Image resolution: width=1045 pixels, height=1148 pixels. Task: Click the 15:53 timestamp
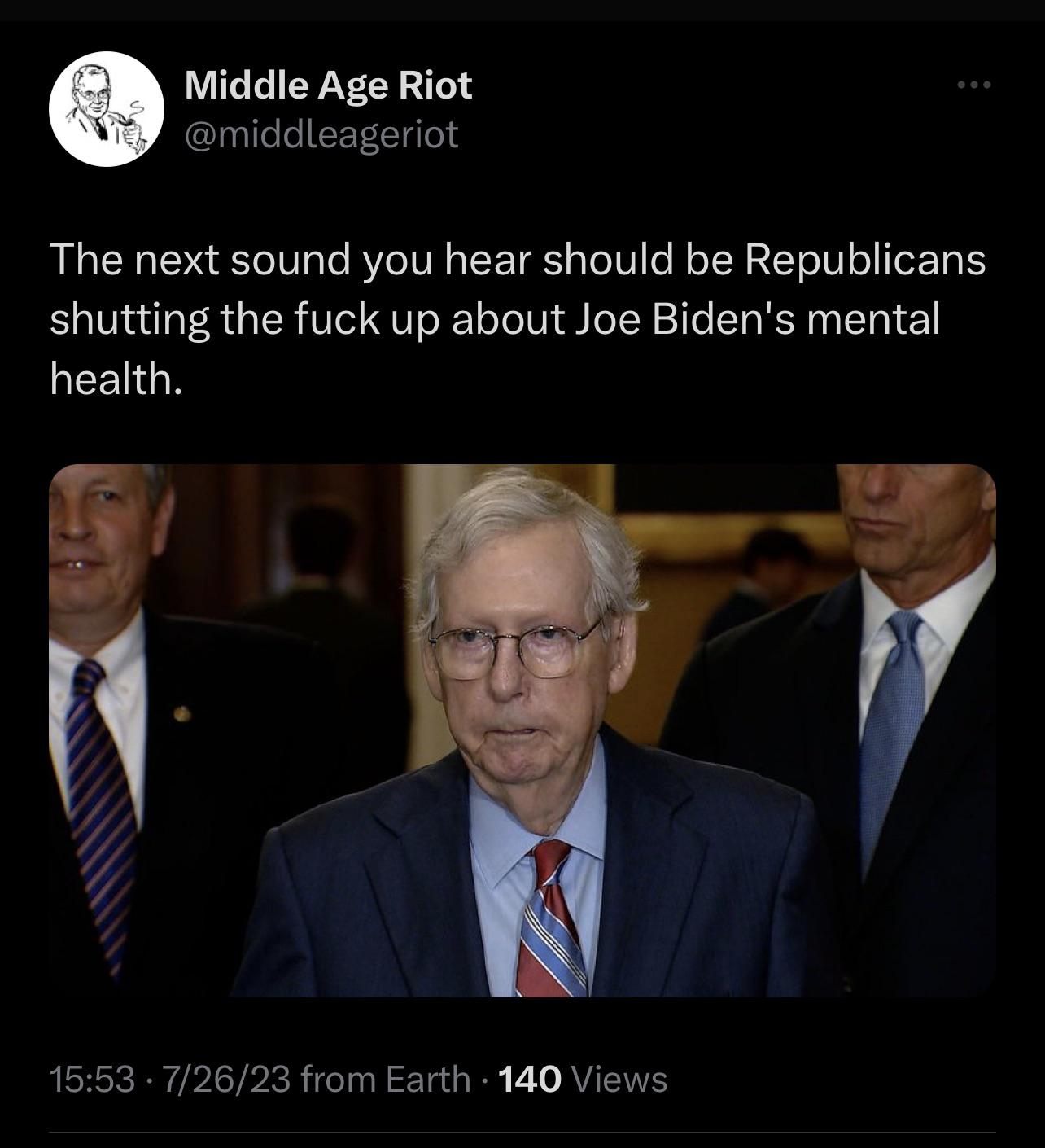(92, 1080)
